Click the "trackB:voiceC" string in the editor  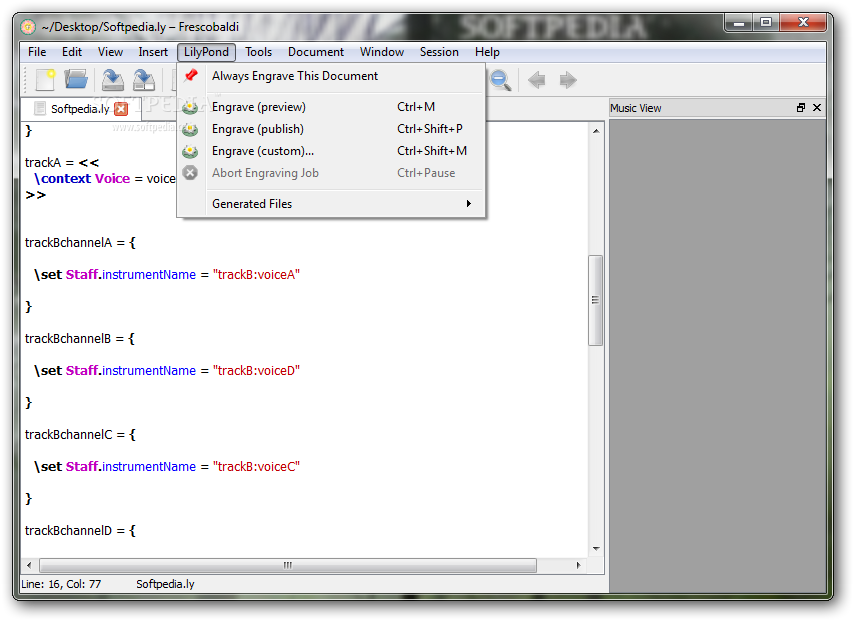click(256, 466)
